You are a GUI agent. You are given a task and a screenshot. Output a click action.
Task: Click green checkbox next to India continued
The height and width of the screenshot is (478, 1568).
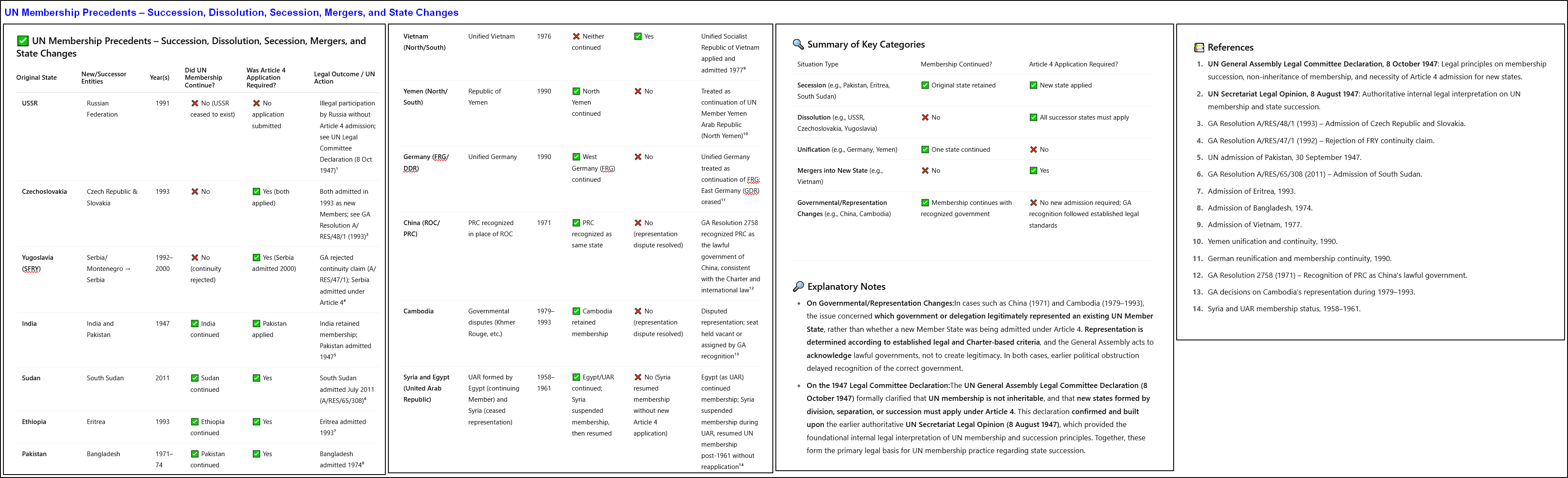click(195, 324)
